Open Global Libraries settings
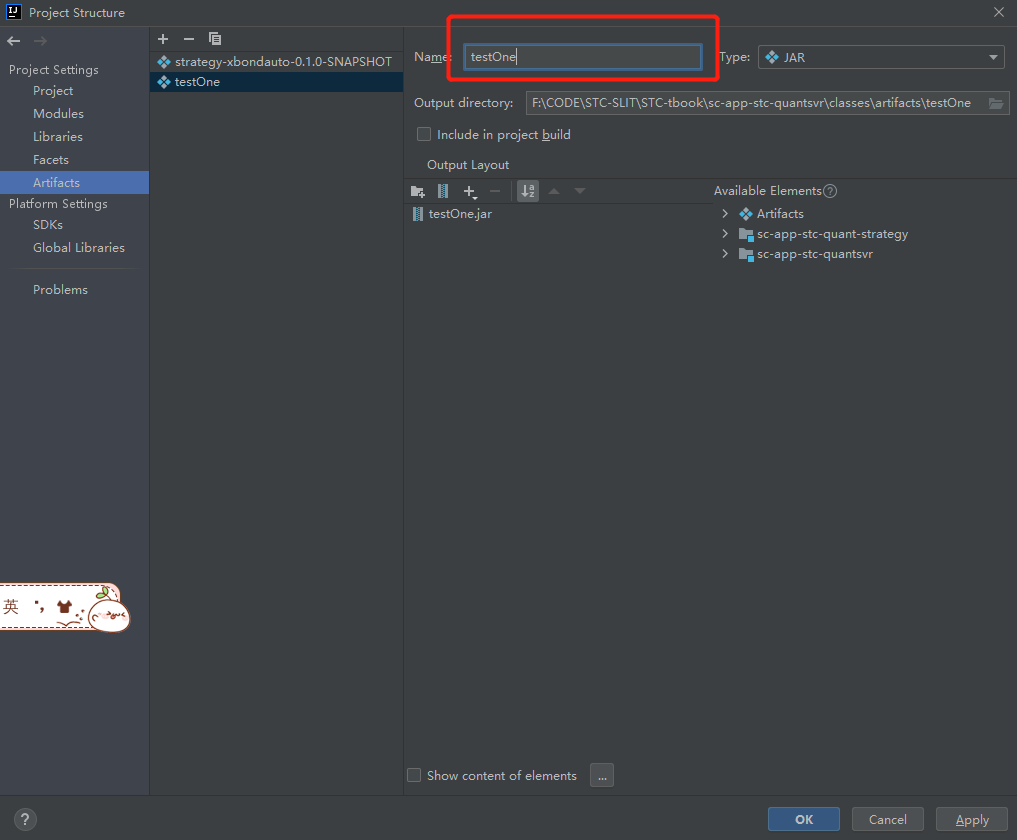This screenshot has width=1017, height=840. pyautogui.click(x=78, y=248)
